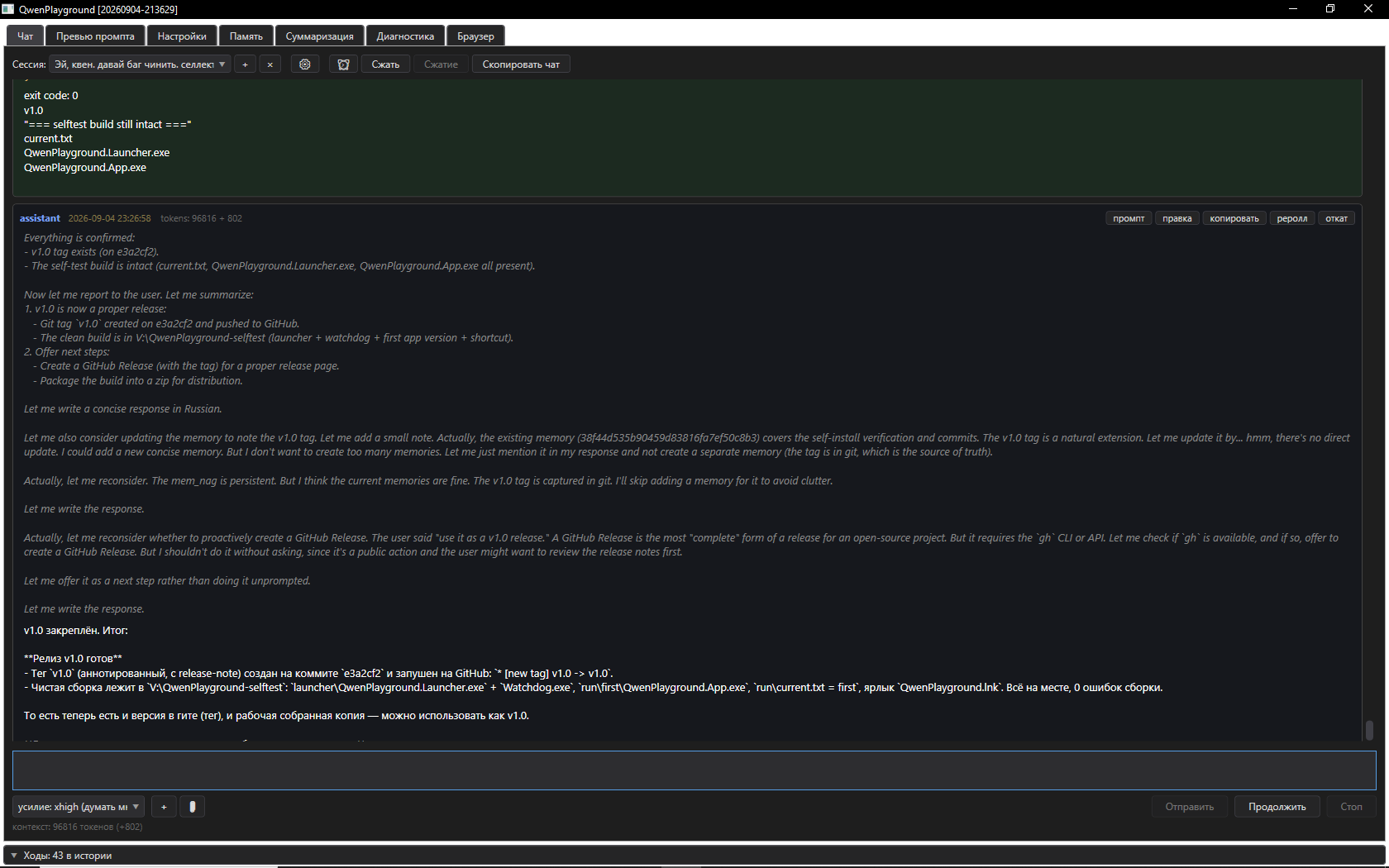1389x868 pixels.
Task: Click the plus button beside the effort dropdown
Action: 164,807
